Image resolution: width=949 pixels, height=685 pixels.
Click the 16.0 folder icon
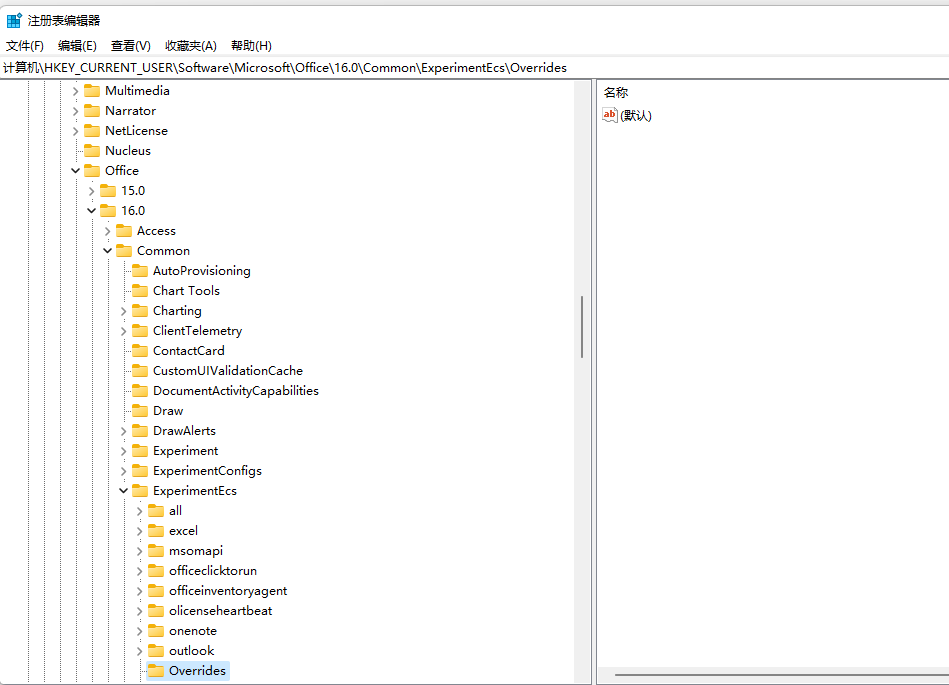(x=108, y=211)
